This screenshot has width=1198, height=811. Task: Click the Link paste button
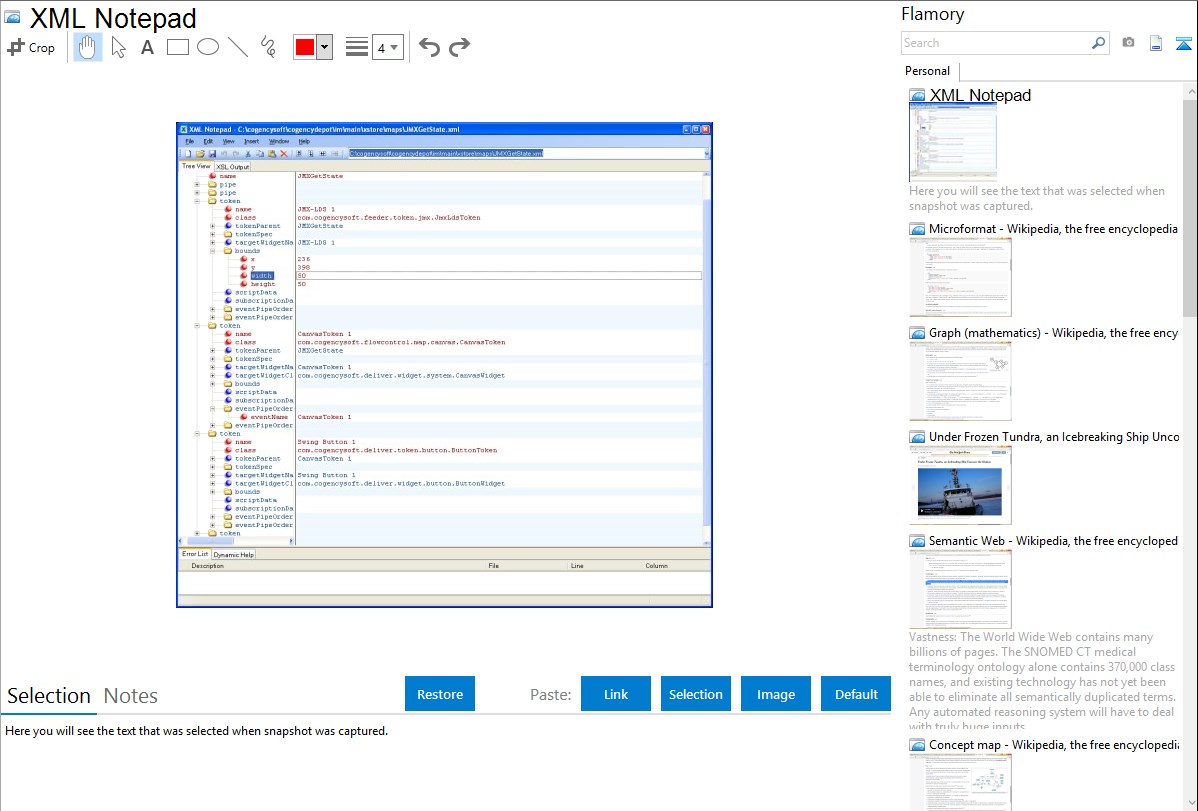click(x=616, y=694)
